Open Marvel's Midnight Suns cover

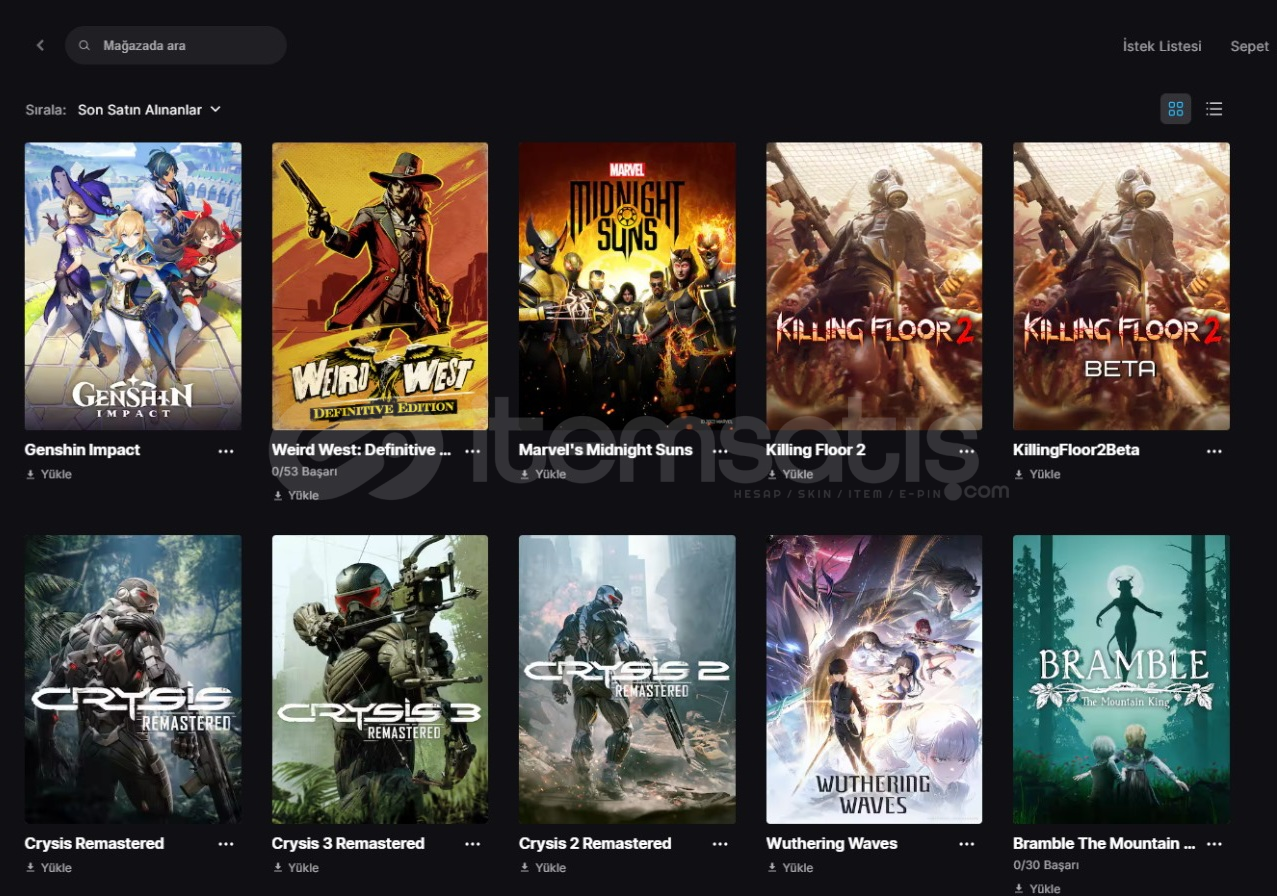(x=627, y=286)
